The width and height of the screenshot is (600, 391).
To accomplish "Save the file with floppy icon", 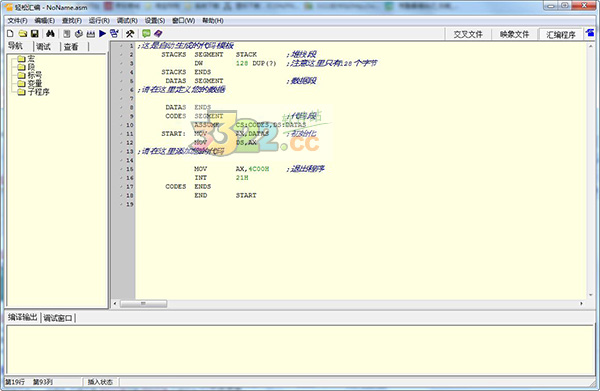I will [34, 34].
